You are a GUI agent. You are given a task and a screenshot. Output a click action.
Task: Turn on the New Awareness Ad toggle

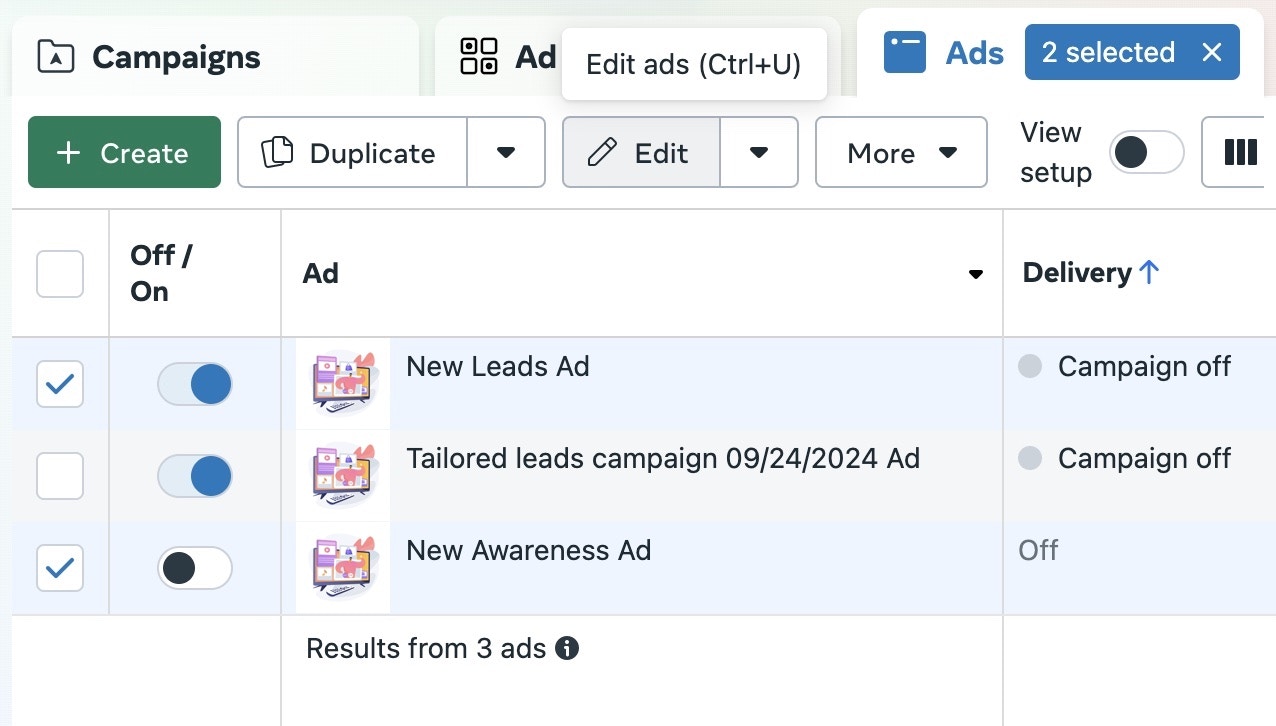pyautogui.click(x=195, y=568)
